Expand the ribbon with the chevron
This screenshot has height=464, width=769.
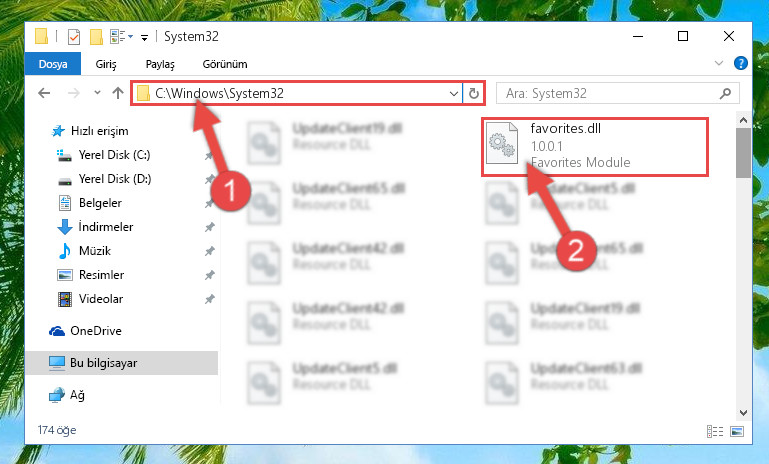[719, 63]
